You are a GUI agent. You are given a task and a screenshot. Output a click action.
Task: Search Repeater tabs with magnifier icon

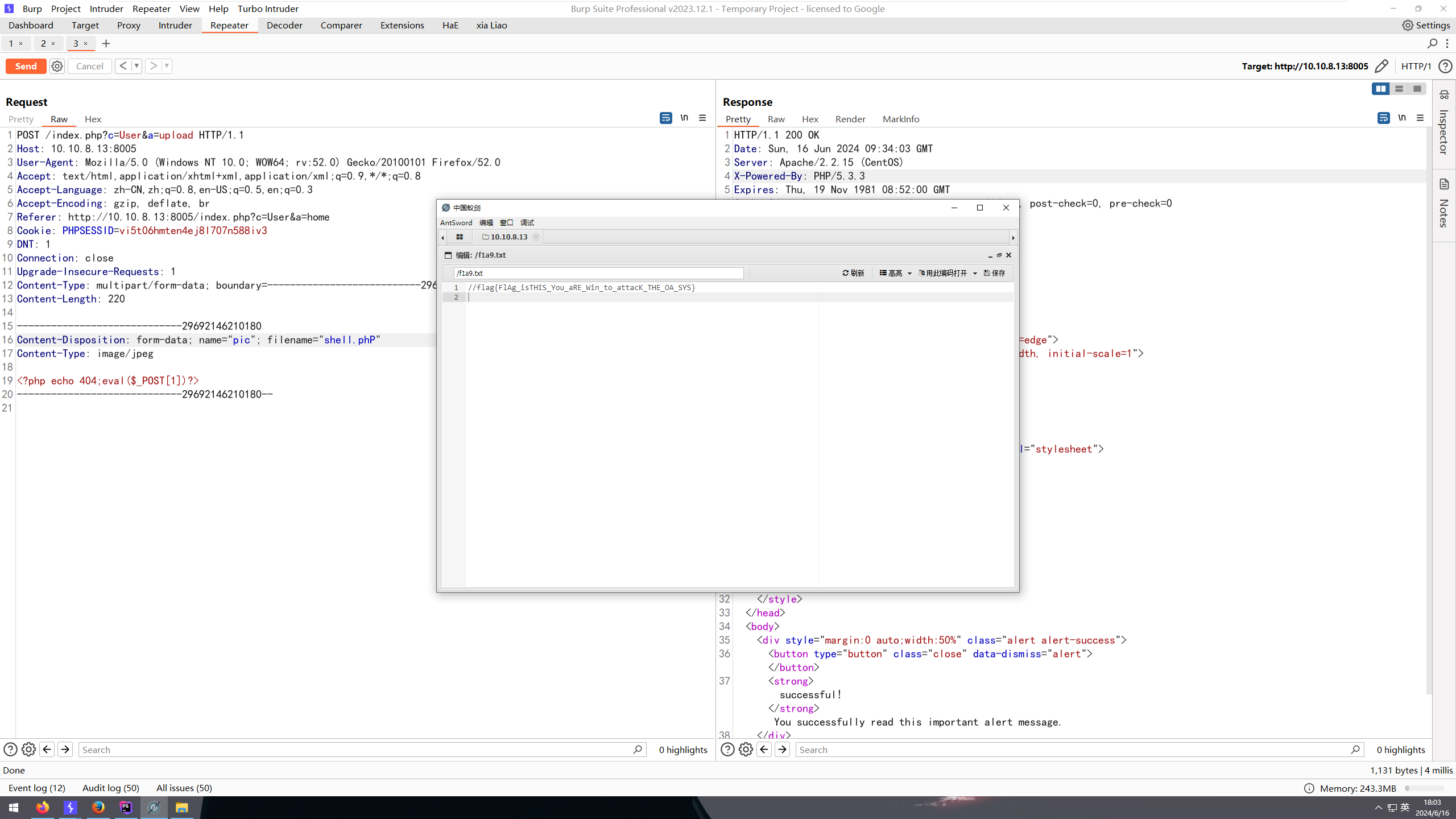tap(1433, 43)
